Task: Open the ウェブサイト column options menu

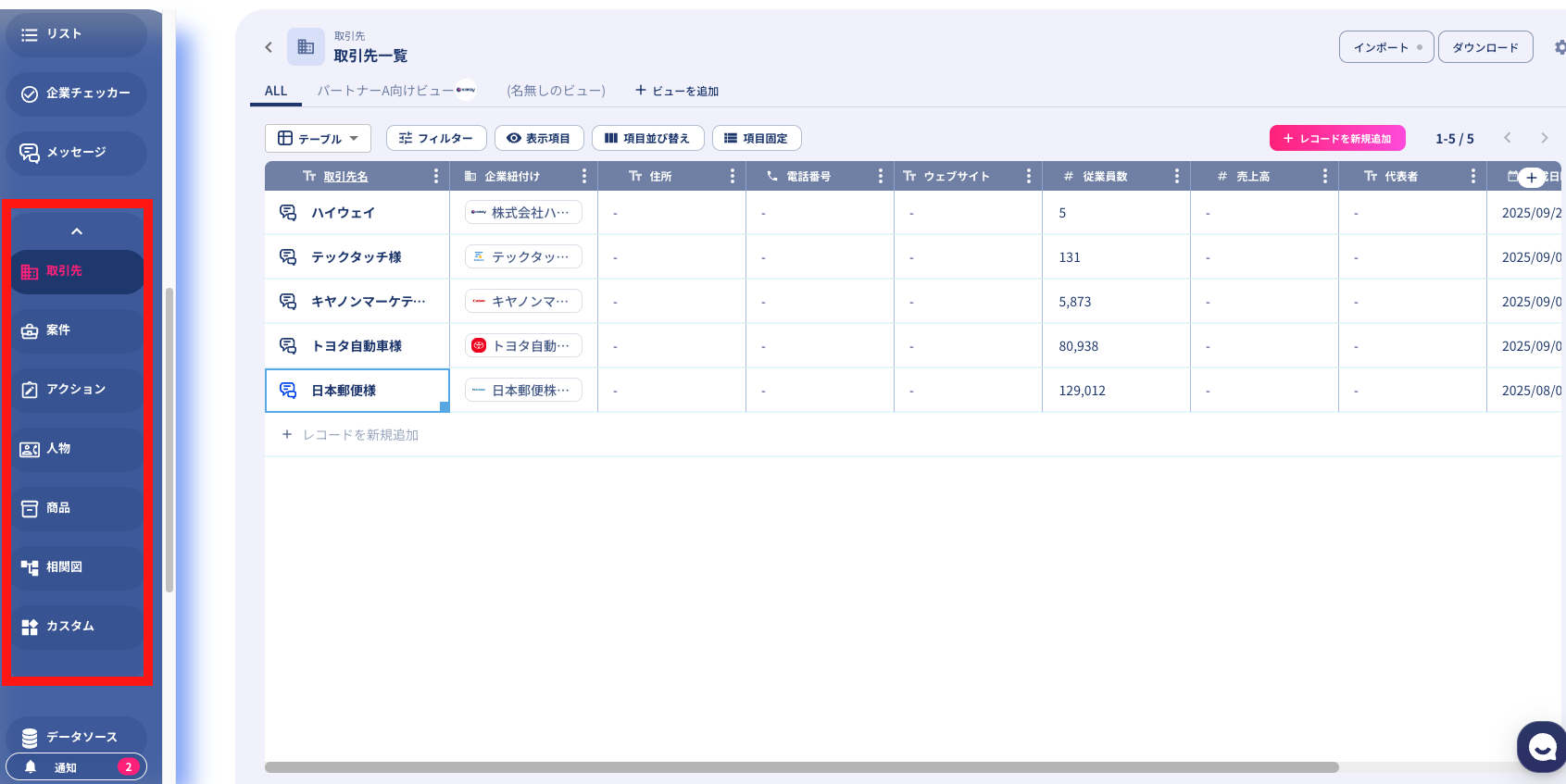Action: click(1029, 176)
